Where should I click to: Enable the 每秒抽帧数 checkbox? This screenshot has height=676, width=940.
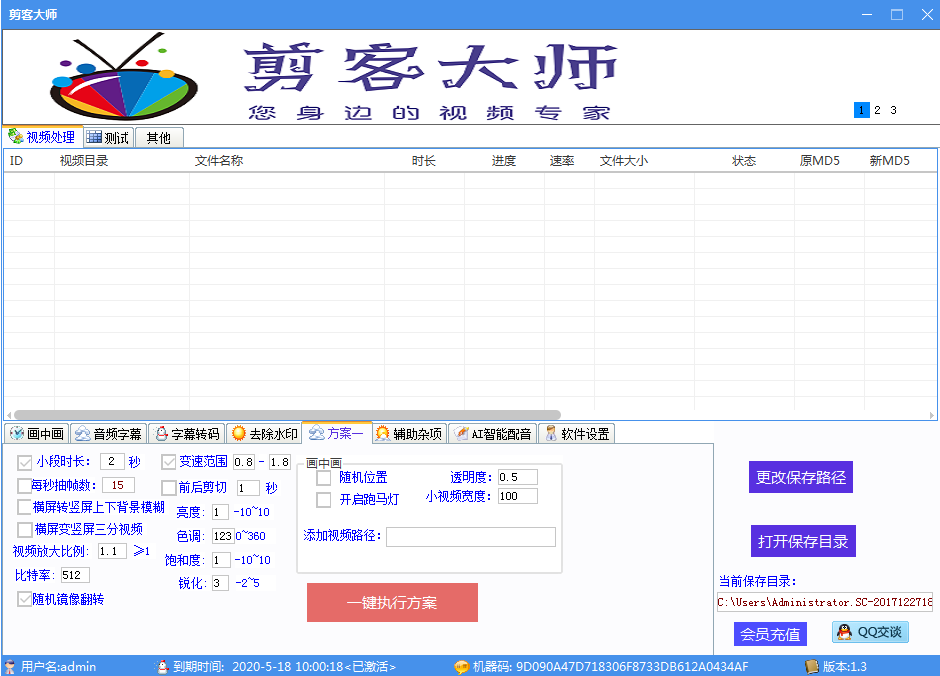[25, 486]
